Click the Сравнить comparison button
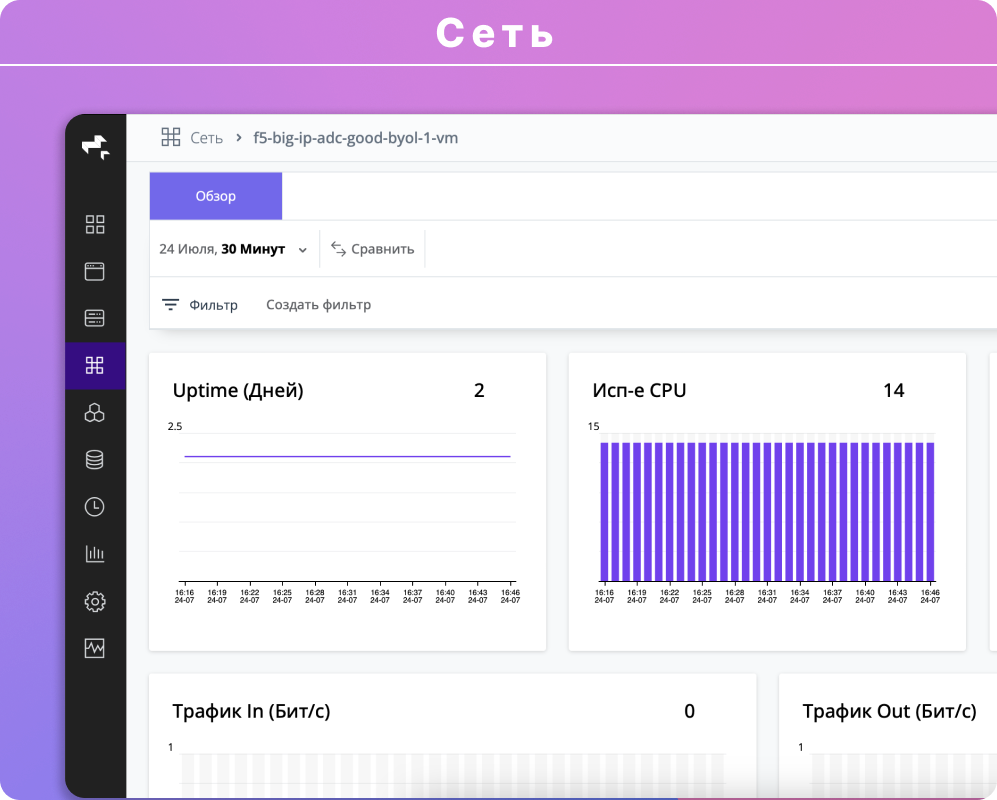The width and height of the screenshot is (997, 800). 372,248
